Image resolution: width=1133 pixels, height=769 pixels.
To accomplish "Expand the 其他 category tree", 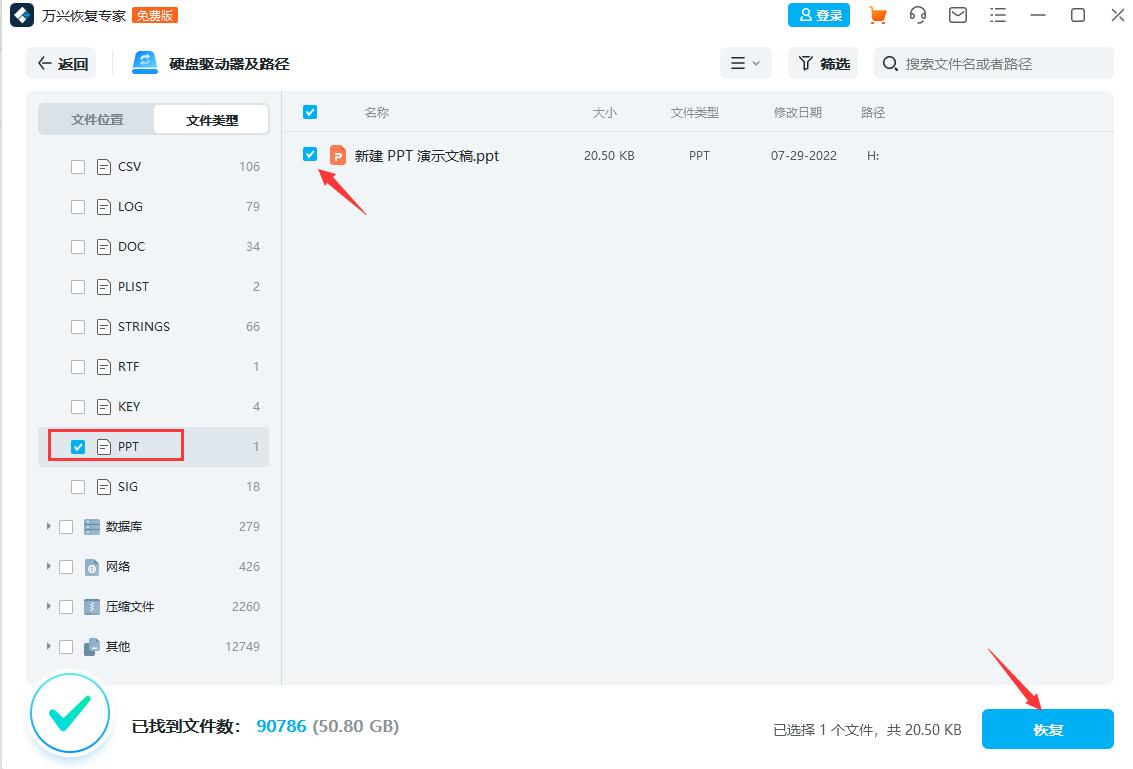I will click(x=49, y=646).
